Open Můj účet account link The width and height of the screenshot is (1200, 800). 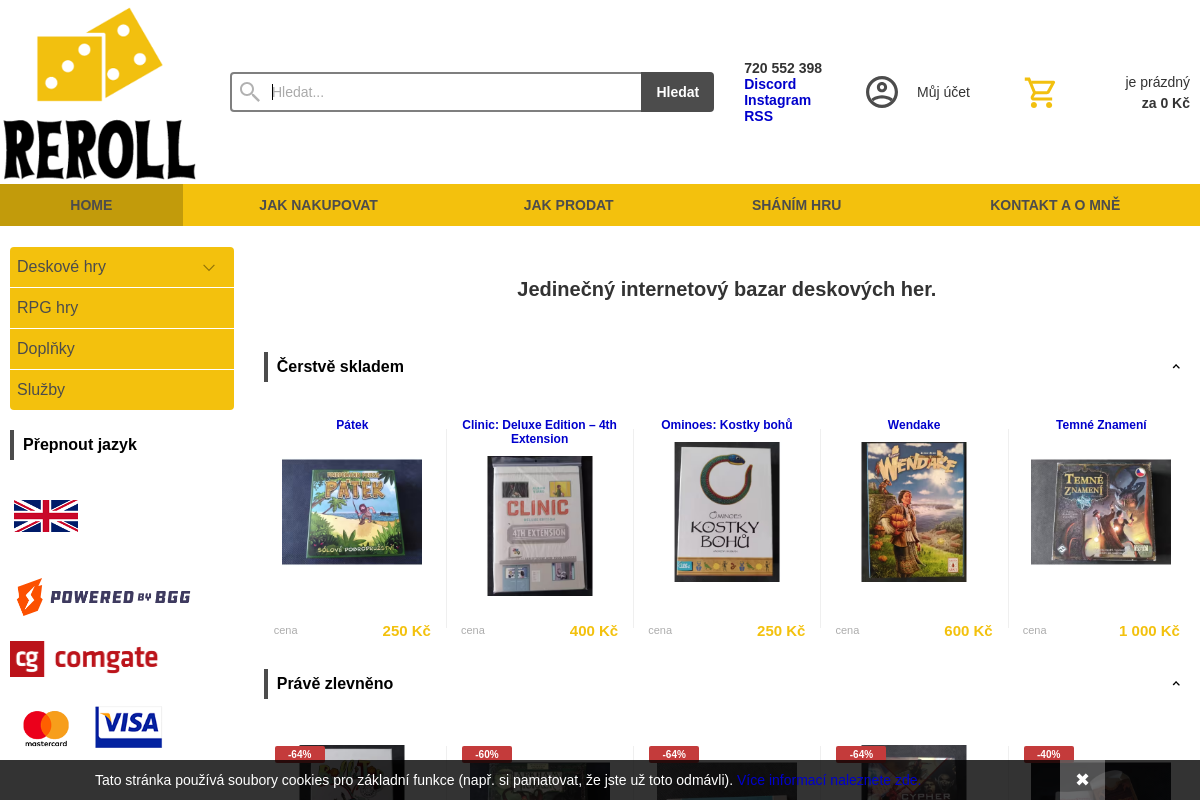pos(943,92)
